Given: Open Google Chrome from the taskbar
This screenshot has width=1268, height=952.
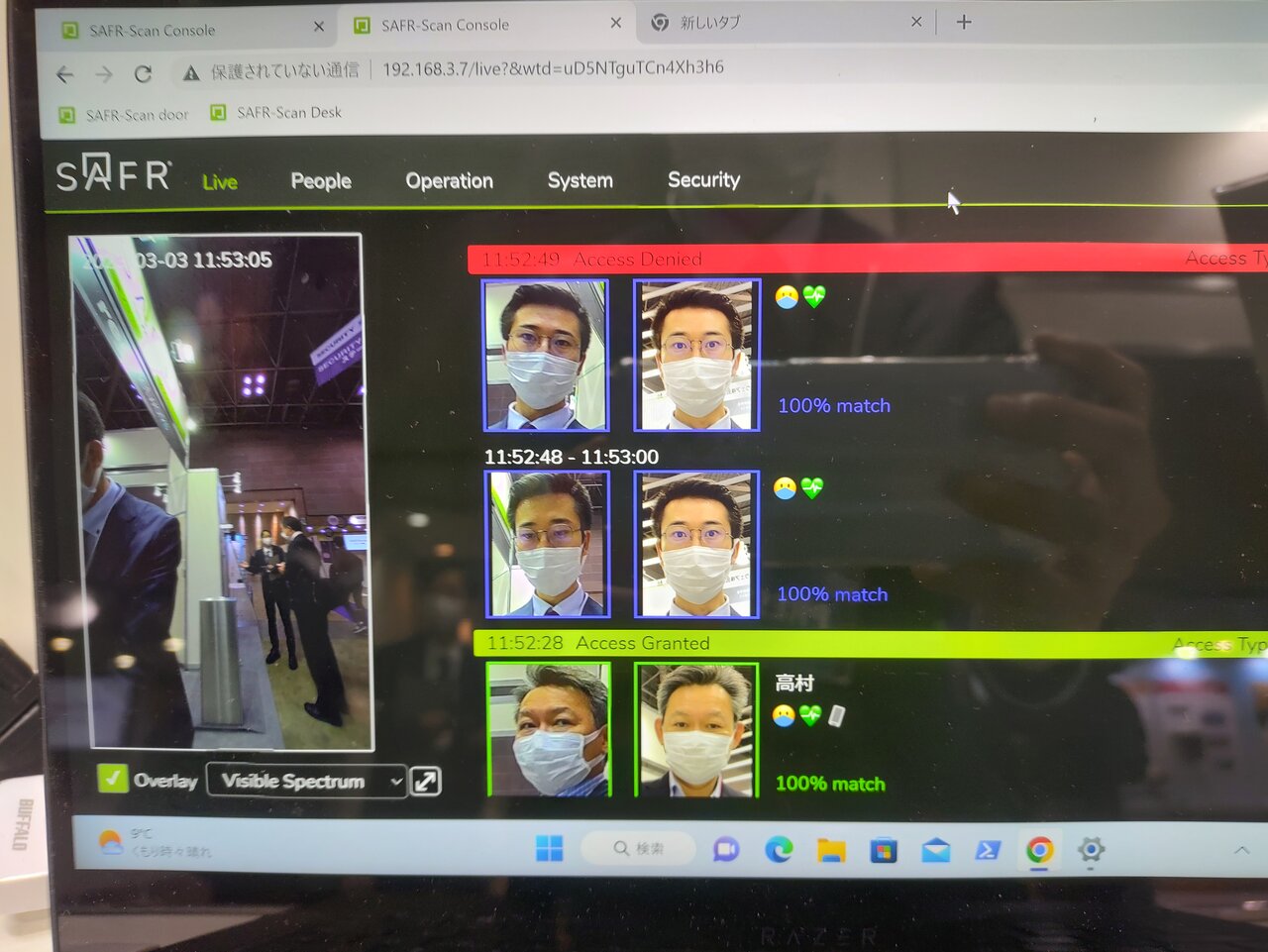Looking at the screenshot, I should [x=1039, y=850].
